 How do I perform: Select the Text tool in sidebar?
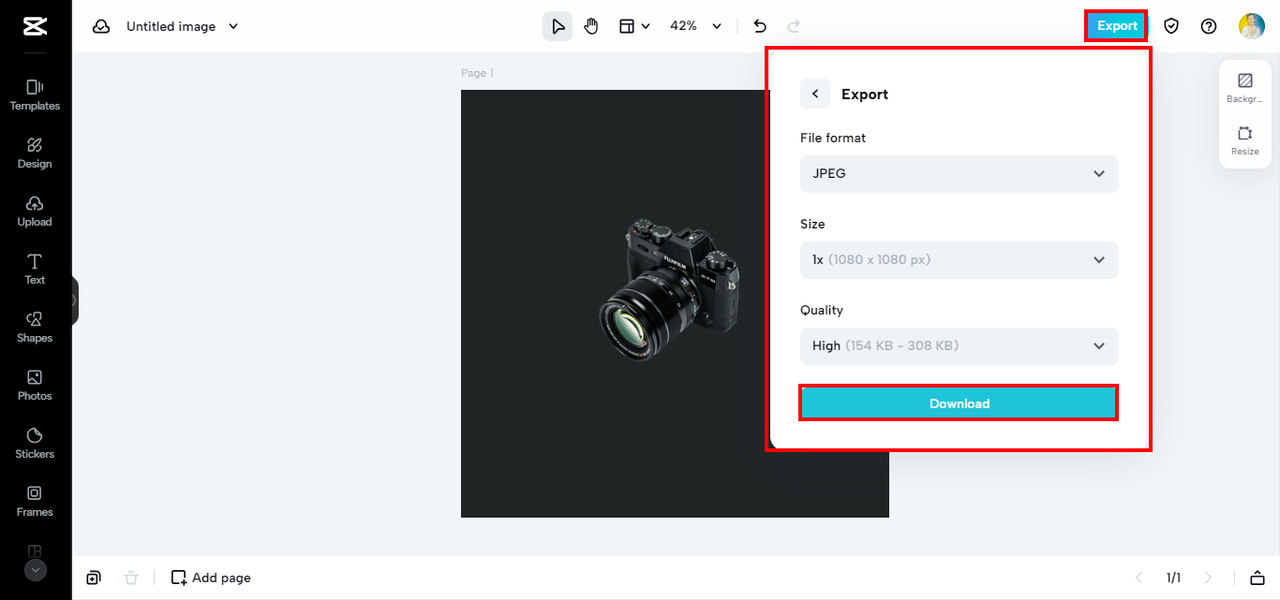coord(35,269)
